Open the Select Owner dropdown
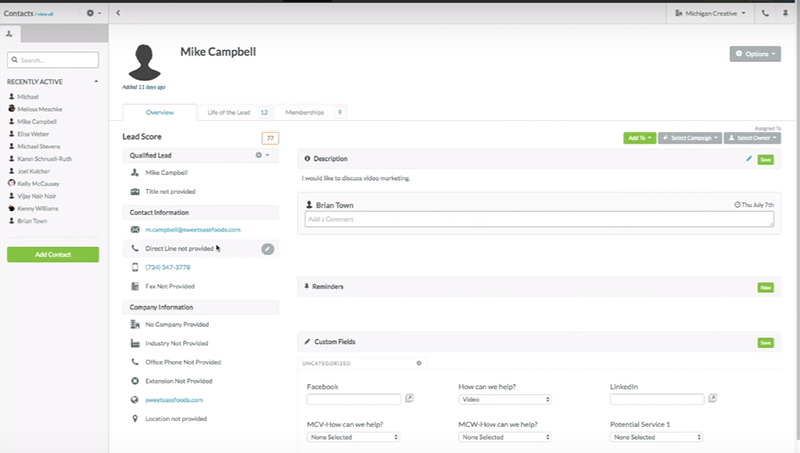Image resolution: width=800 pixels, height=453 pixels. [x=752, y=138]
